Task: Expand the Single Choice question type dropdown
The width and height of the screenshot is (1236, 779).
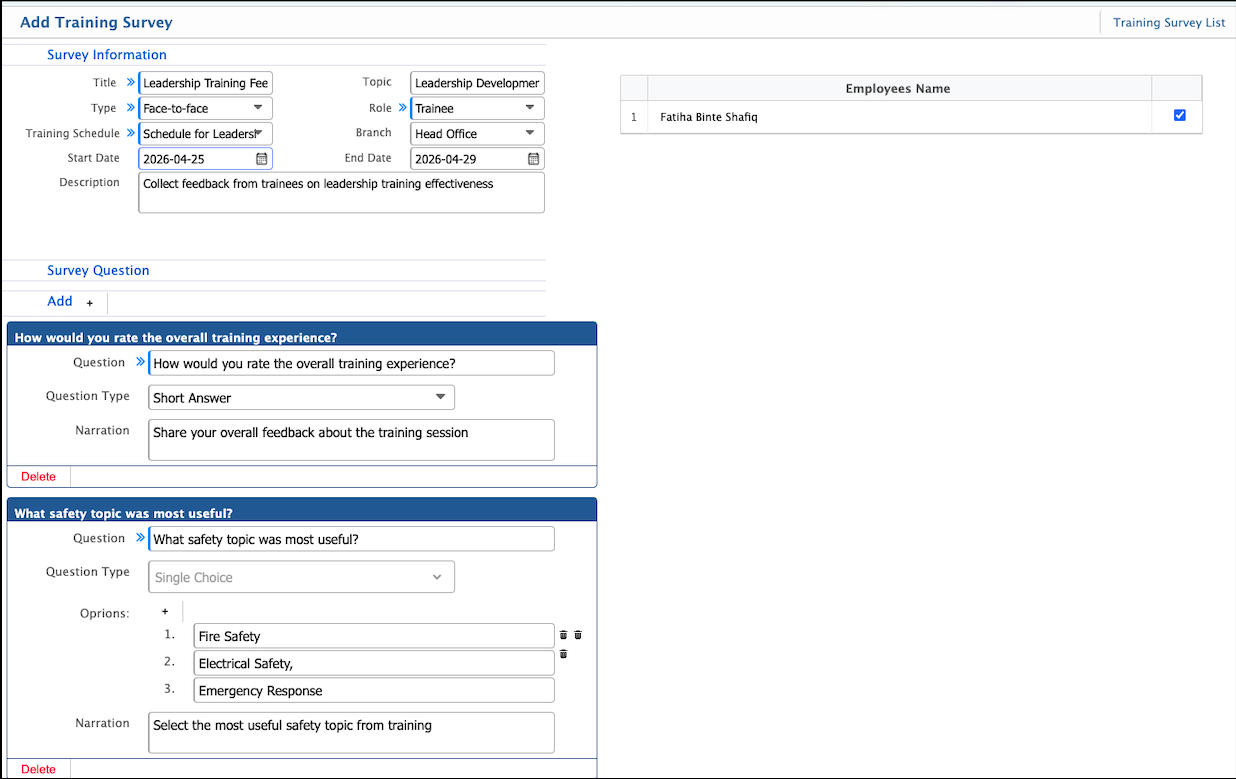Action: (301, 577)
